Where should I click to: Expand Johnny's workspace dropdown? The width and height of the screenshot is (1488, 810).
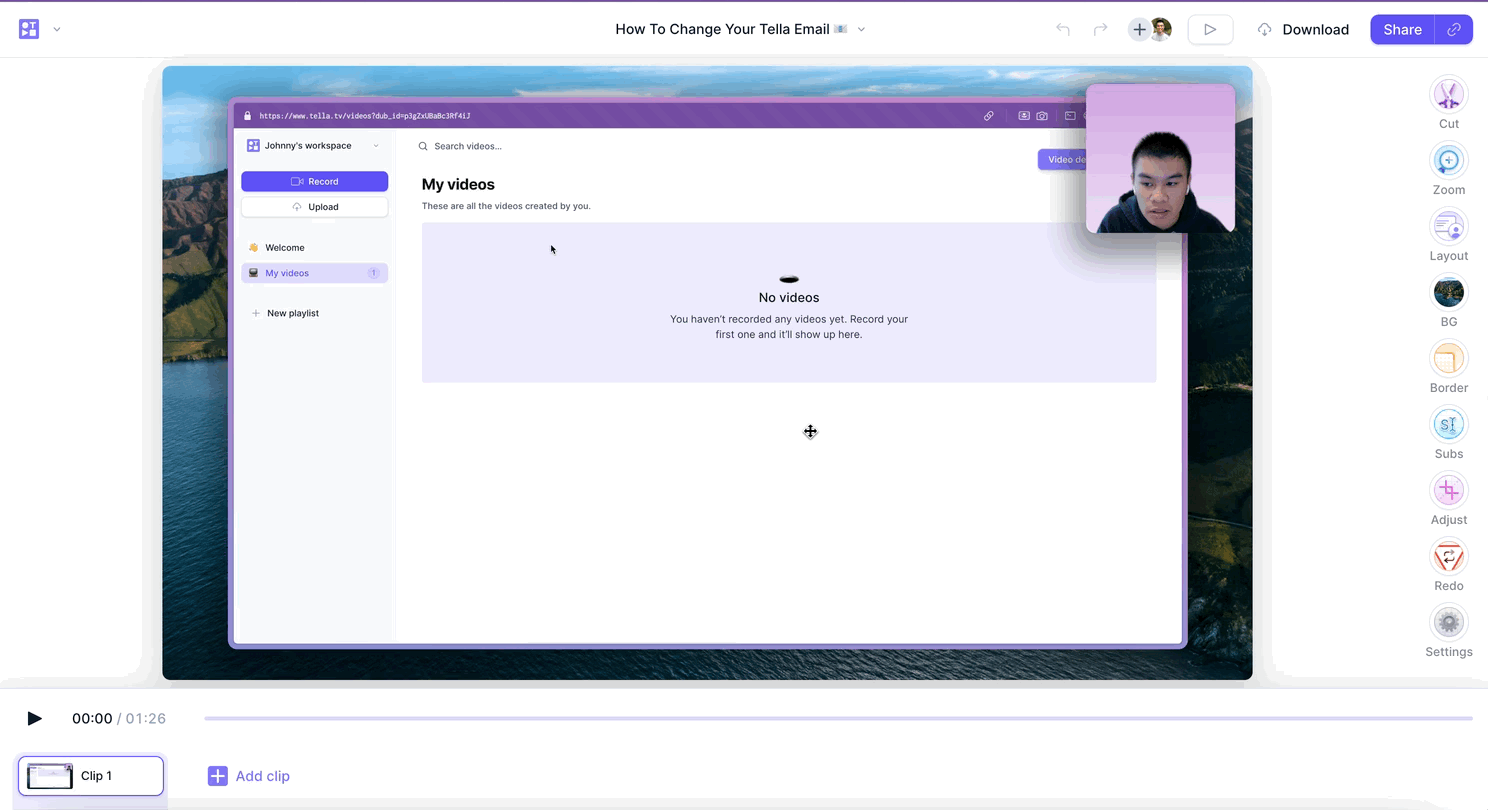[x=376, y=146]
